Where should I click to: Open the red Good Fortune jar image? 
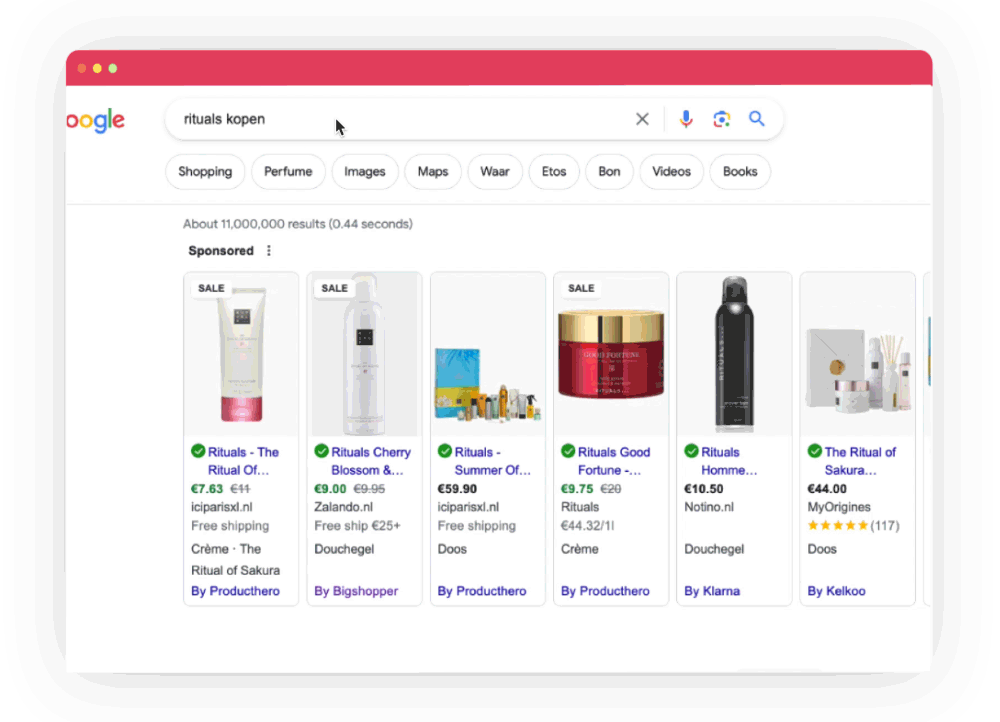coord(611,355)
